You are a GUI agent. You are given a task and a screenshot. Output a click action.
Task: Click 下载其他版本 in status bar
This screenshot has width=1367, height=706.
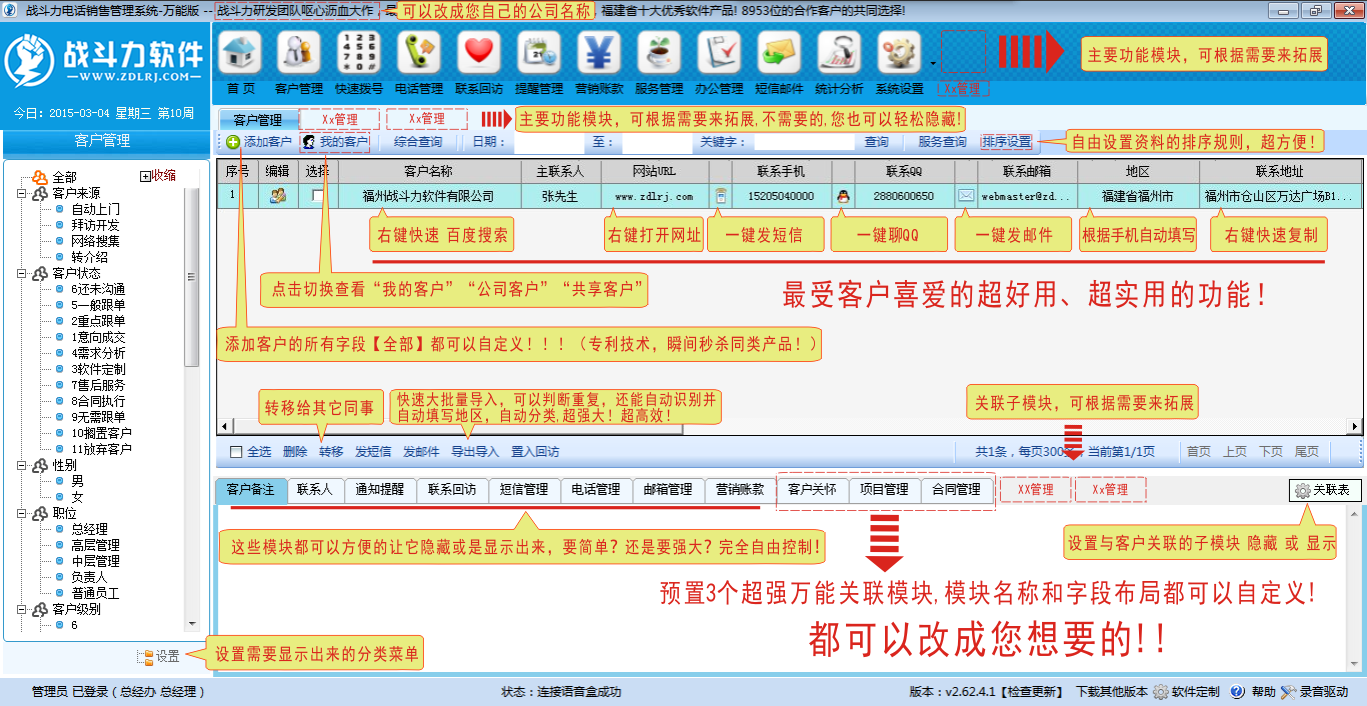tap(1111, 691)
